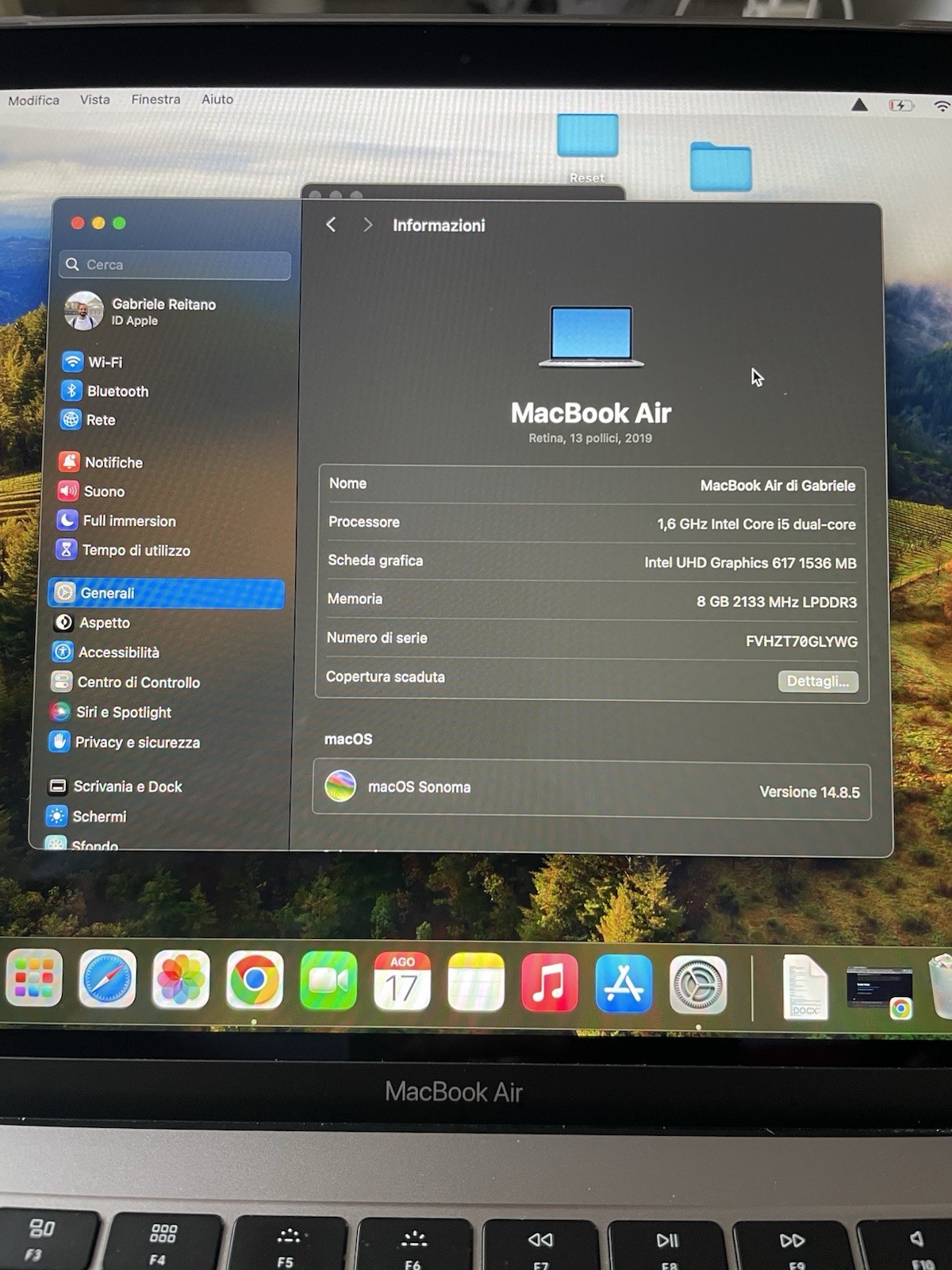
Task: Open the Aiuto menu
Action: 217,99
